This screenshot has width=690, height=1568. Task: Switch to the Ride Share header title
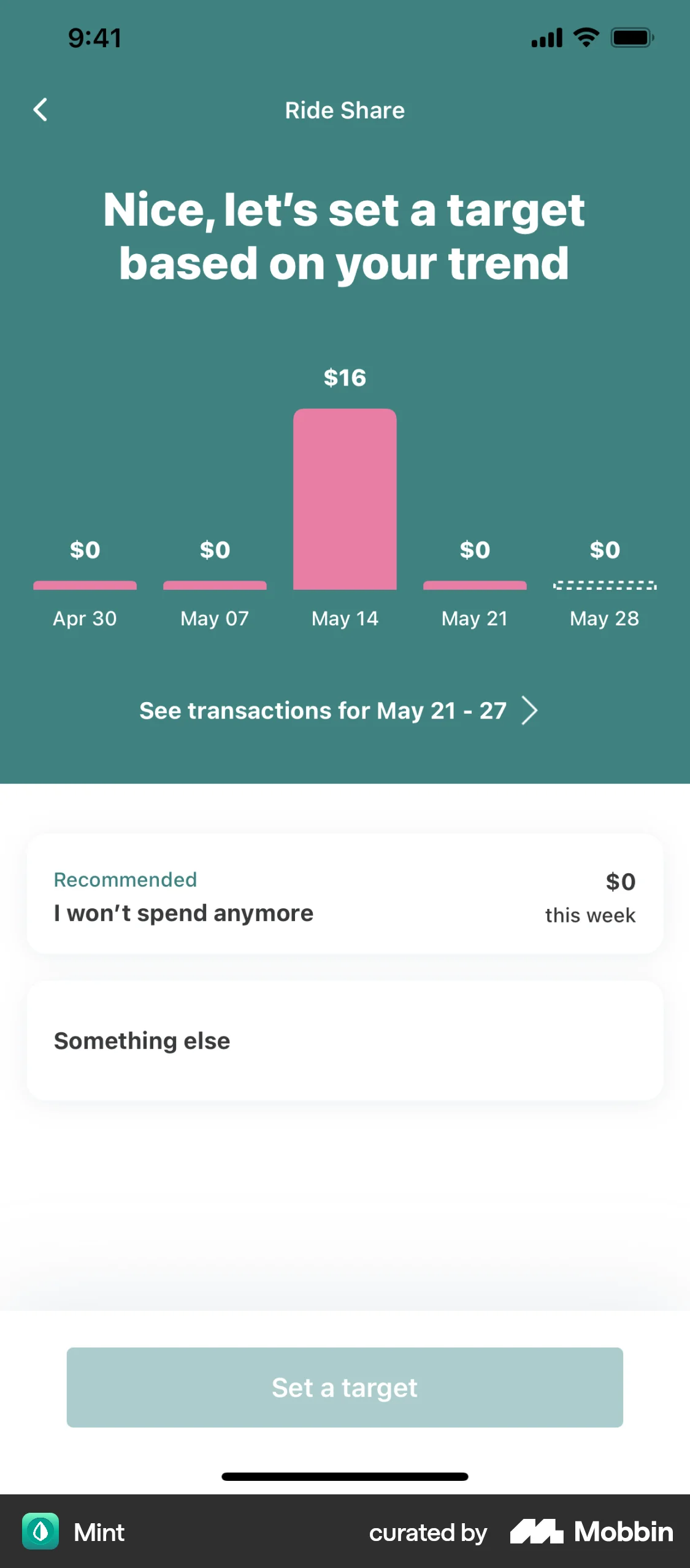click(345, 110)
